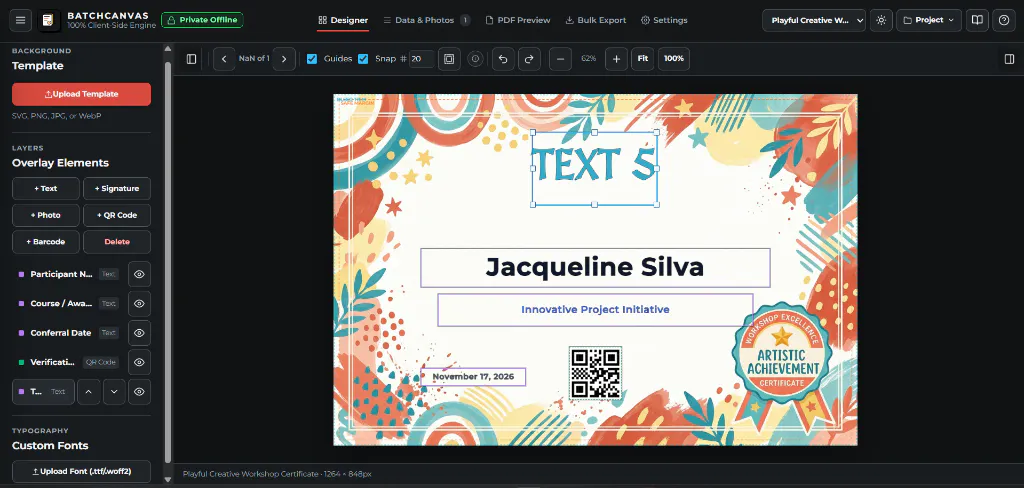Open the Data & Photos tab
This screenshot has height=488, width=1024.
[426, 20]
